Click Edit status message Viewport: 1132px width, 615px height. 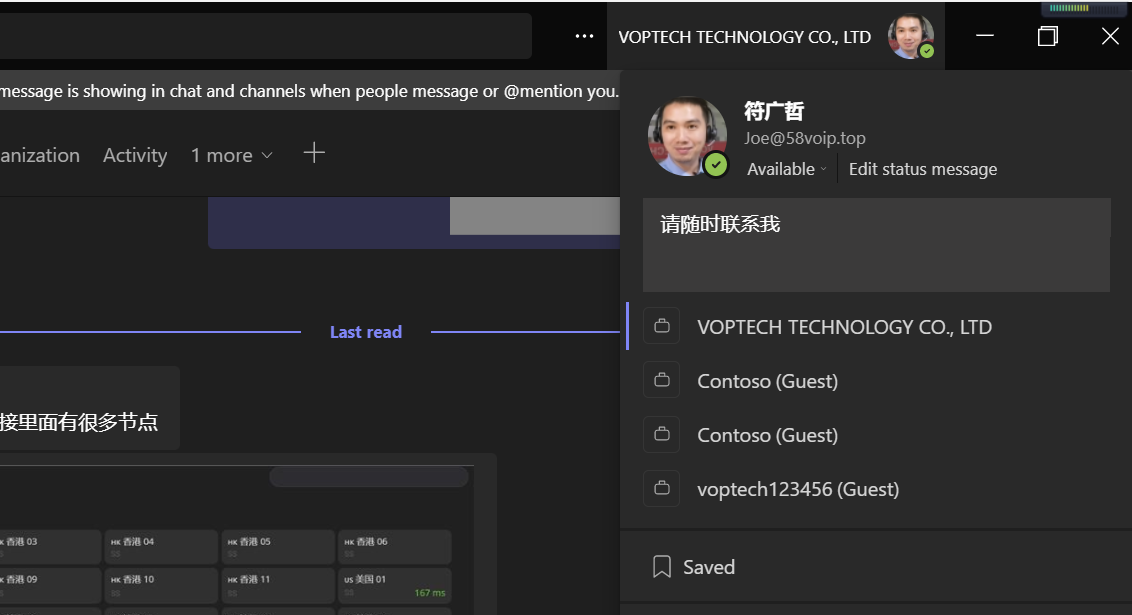click(x=922, y=168)
